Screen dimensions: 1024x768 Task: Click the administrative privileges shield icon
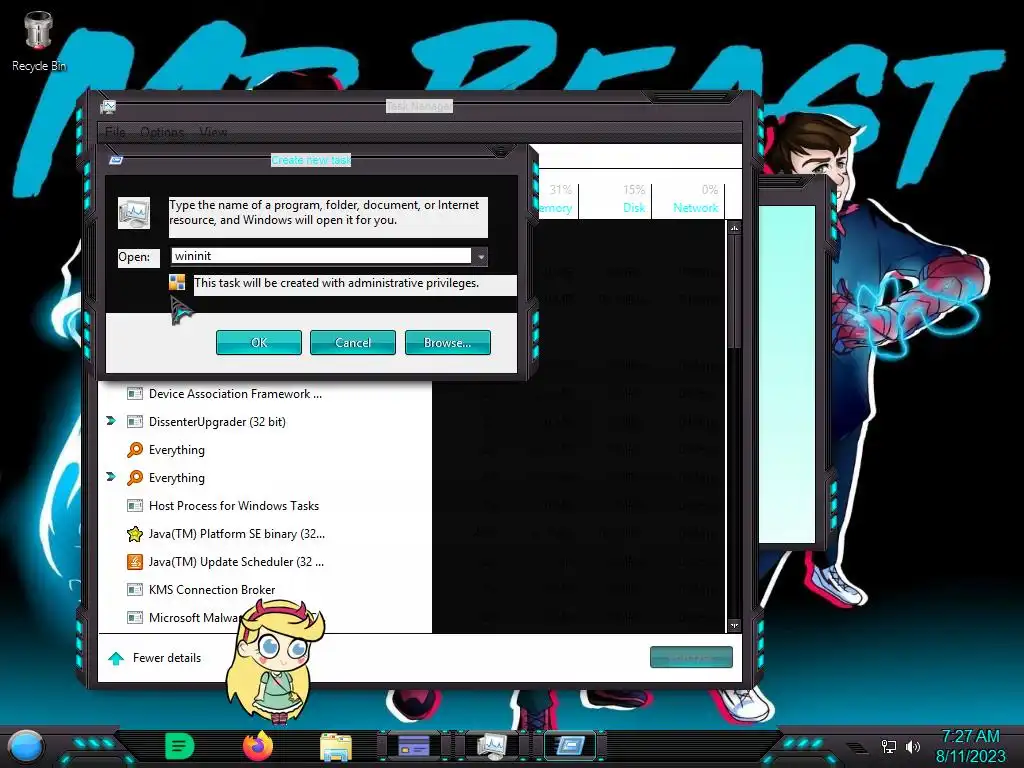[177, 282]
